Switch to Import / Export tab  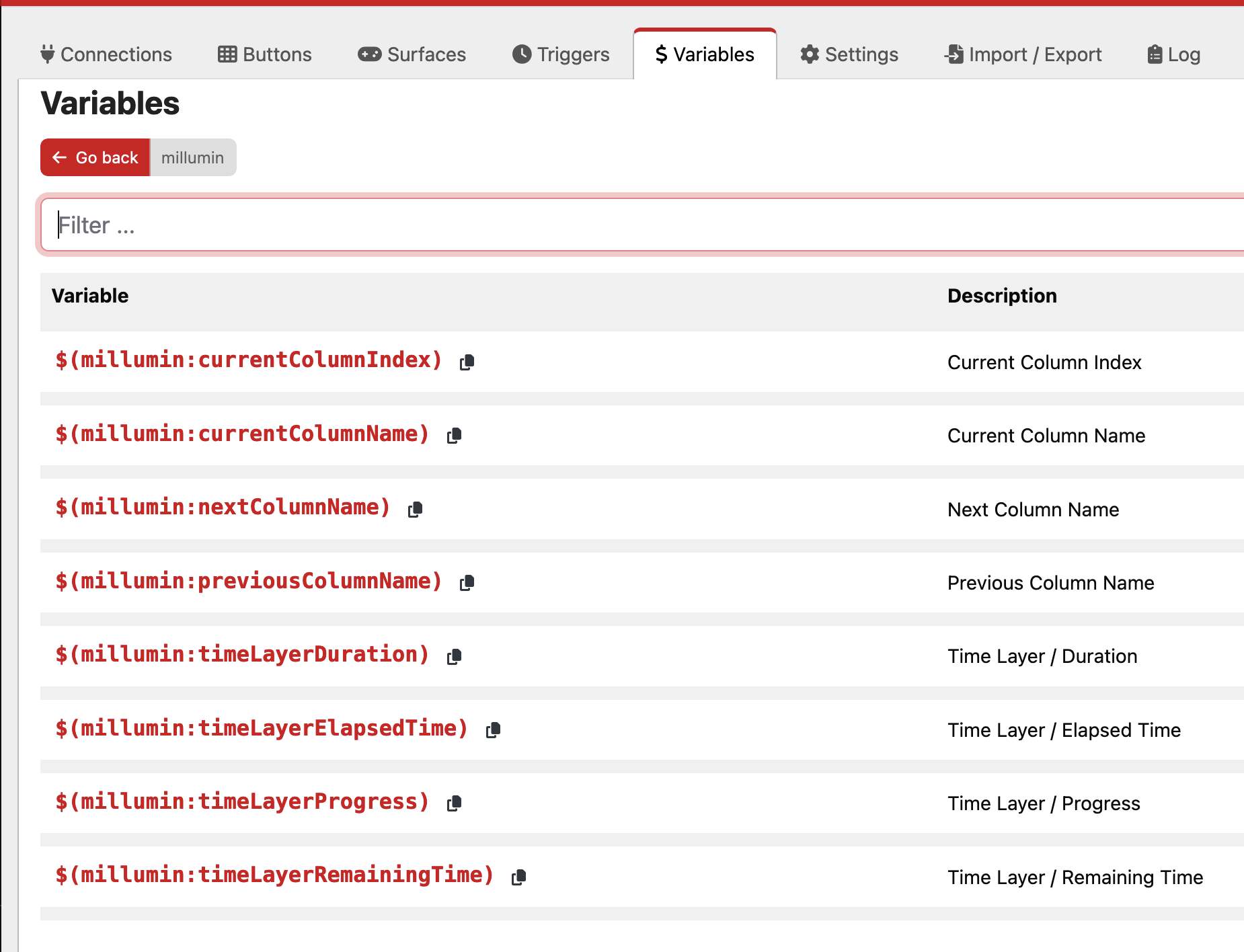tap(1023, 54)
